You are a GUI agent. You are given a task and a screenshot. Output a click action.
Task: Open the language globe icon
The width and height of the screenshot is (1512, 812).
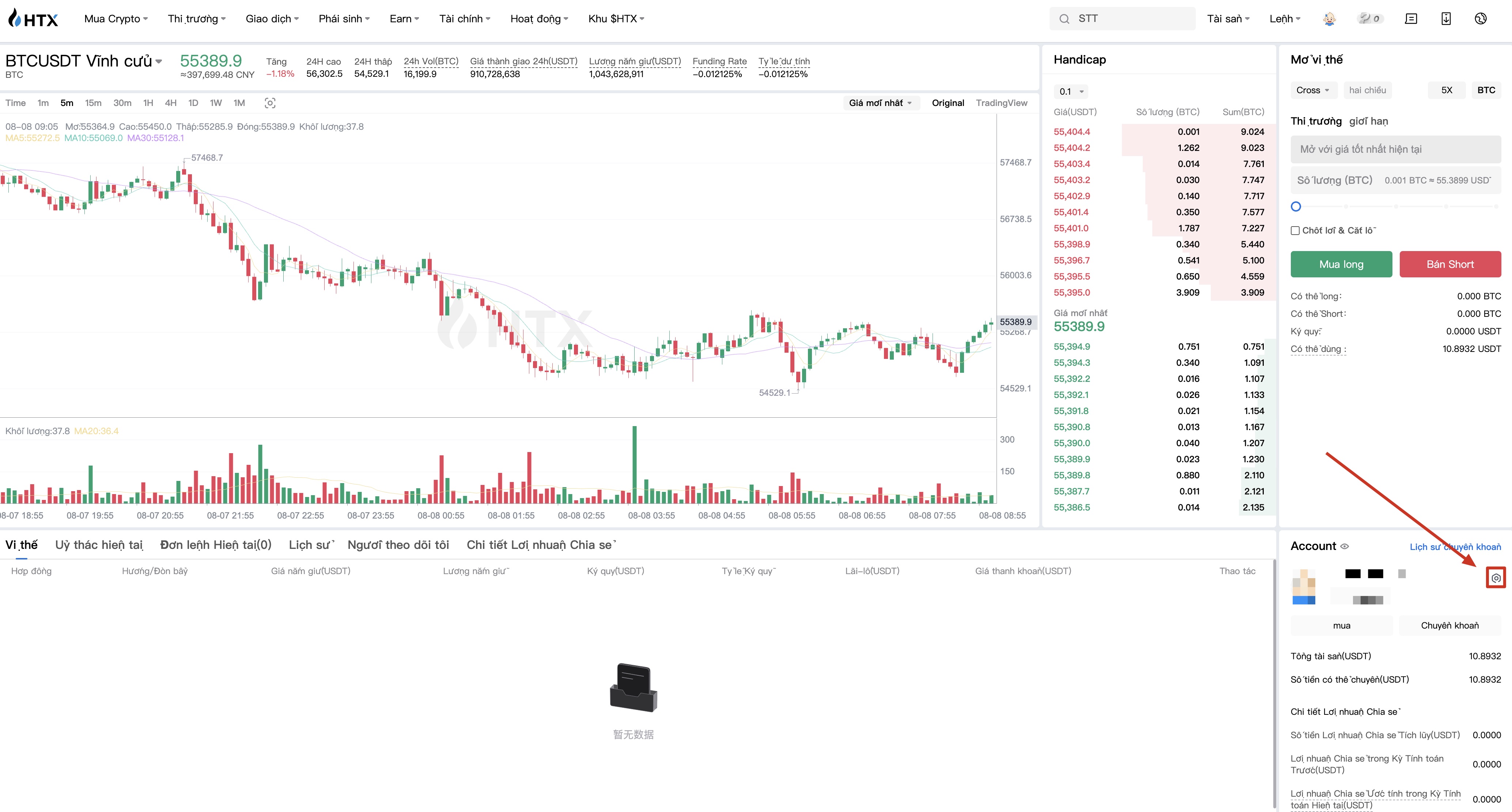[x=1480, y=19]
